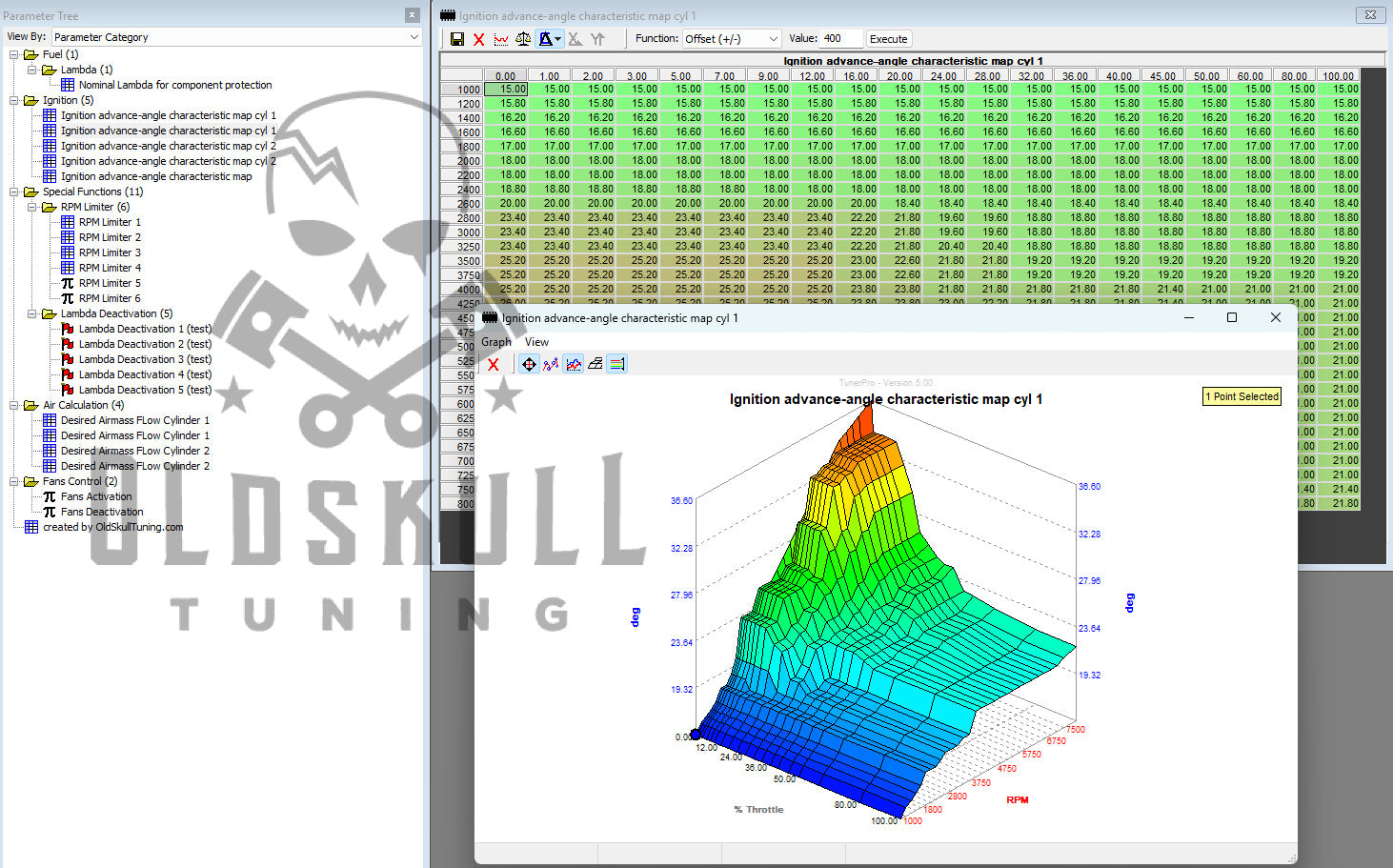Click column header 100.00 in map table
The width and height of the screenshot is (1393, 868).
point(1338,75)
